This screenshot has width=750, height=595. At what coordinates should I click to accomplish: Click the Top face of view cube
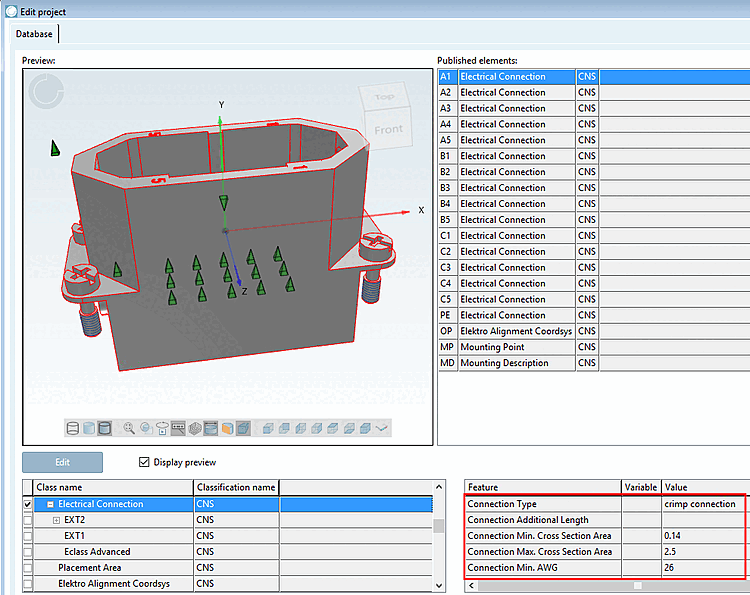[x=384, y=98]
